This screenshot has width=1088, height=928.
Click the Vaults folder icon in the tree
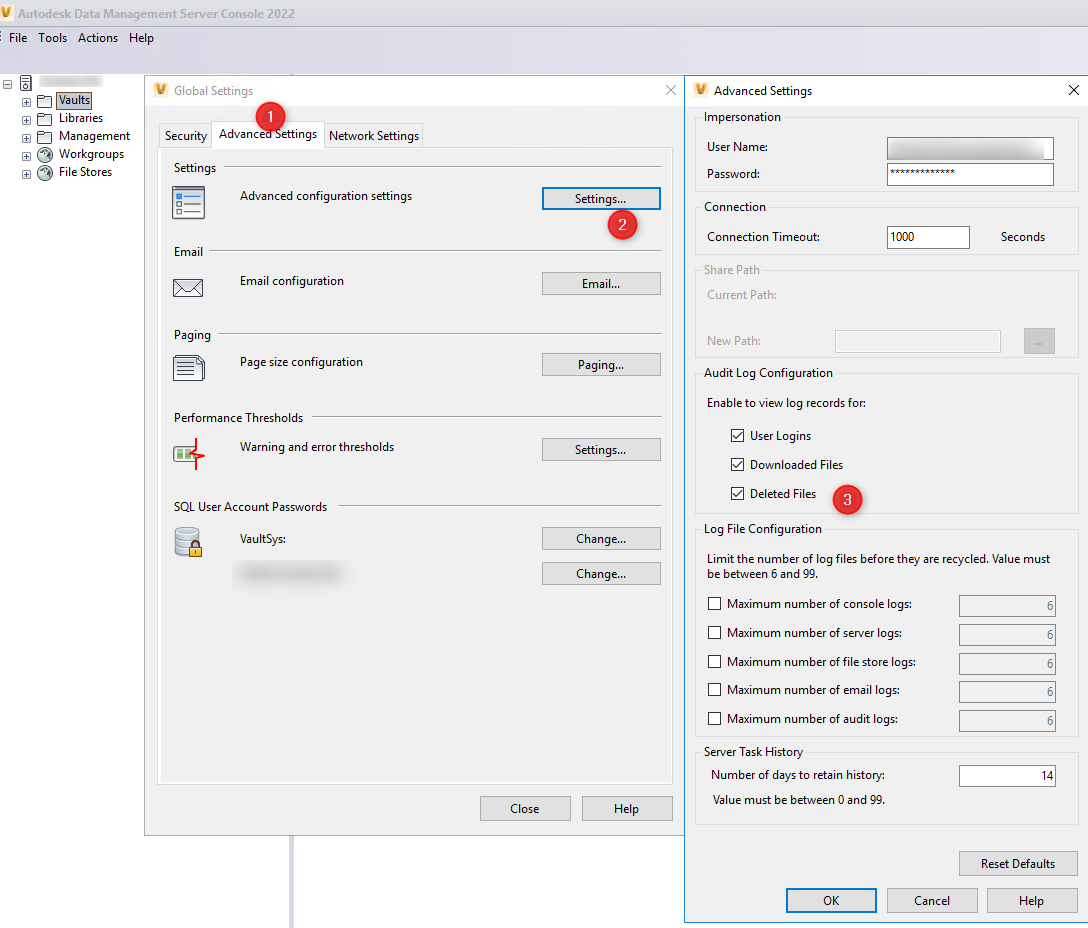click(x=43, y=100)
